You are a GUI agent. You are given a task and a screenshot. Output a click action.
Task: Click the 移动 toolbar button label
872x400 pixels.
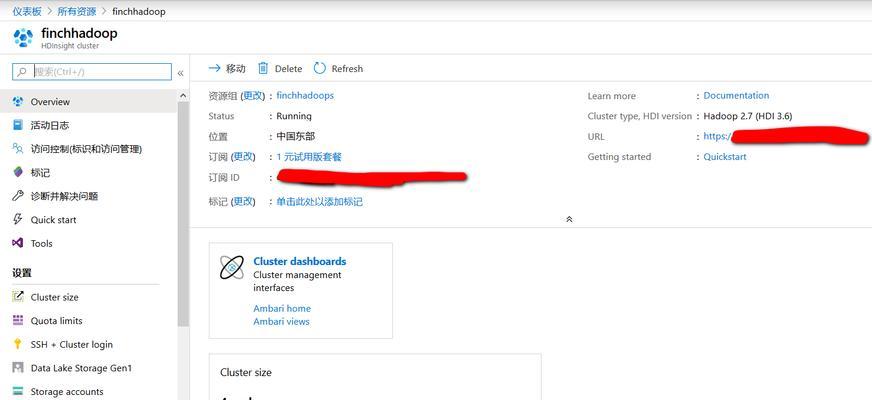coord(235,68)
